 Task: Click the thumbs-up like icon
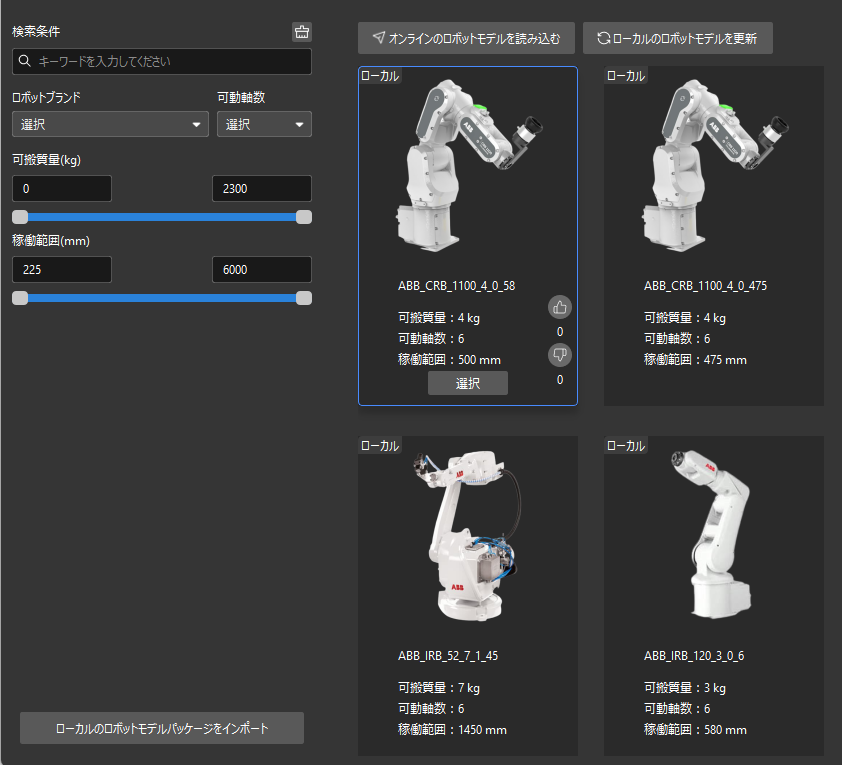tap(560, 307)
